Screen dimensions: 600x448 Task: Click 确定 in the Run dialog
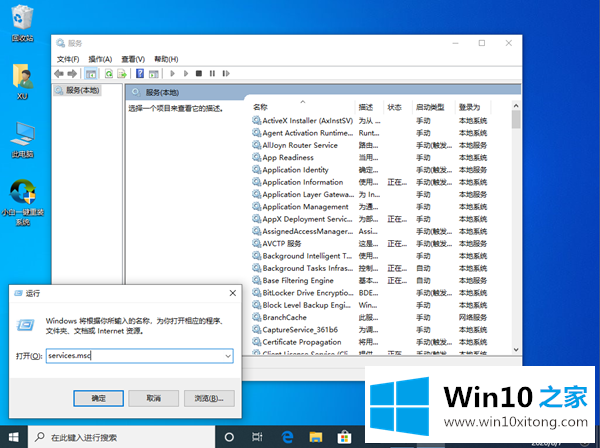[98, 398]
